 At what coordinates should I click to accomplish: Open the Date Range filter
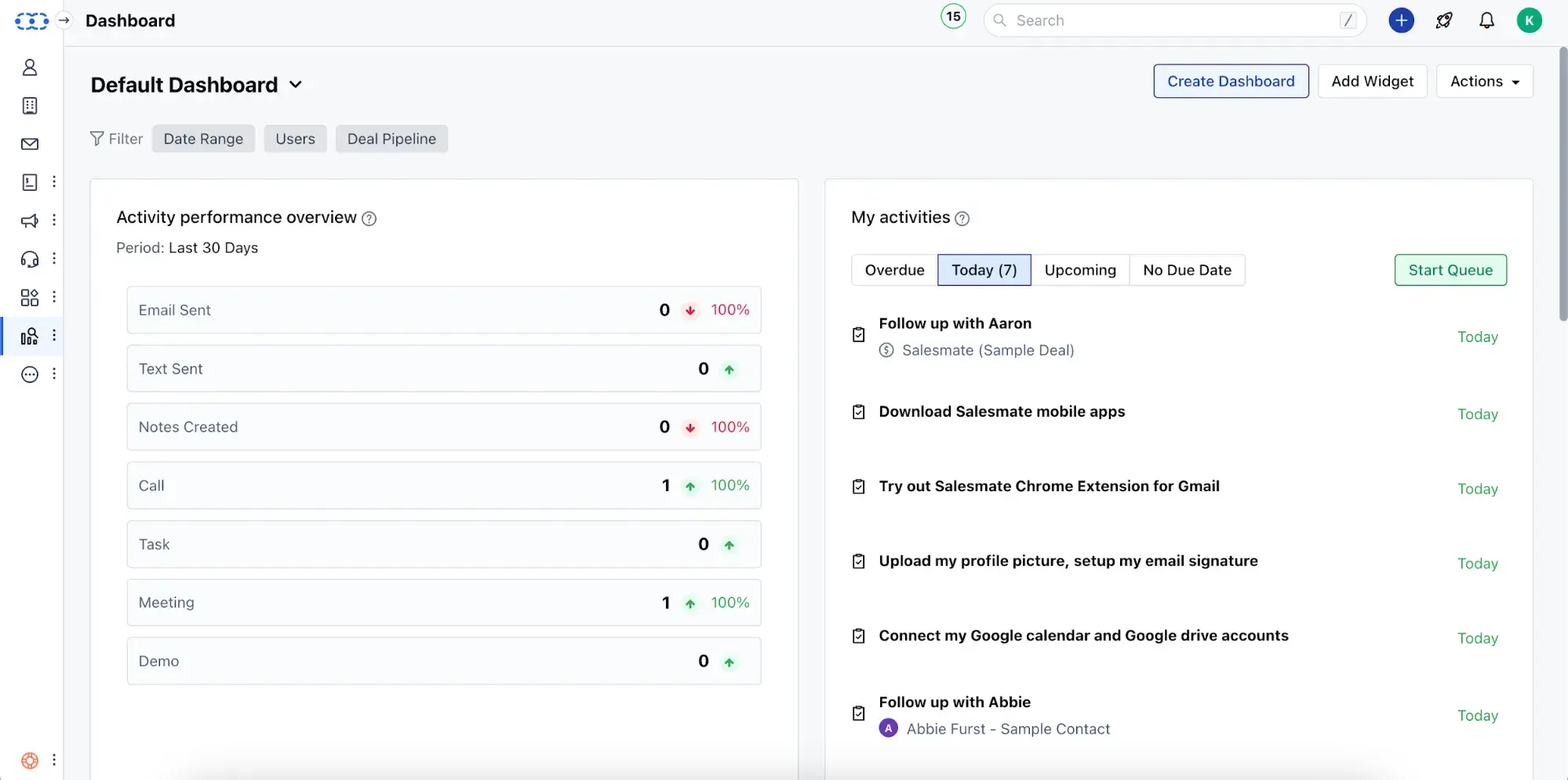coord(203,139)
